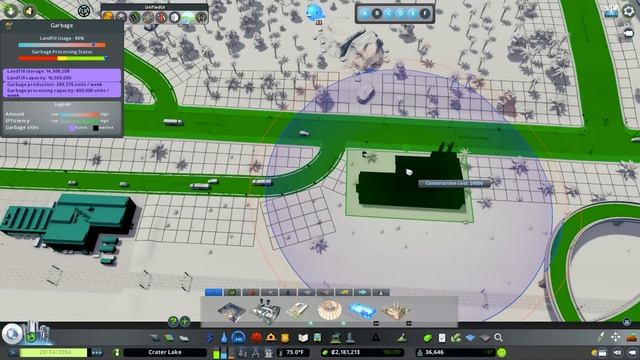Click the population count 36,646
Viewport: 640px width, 360px height.
pos(434,352)
